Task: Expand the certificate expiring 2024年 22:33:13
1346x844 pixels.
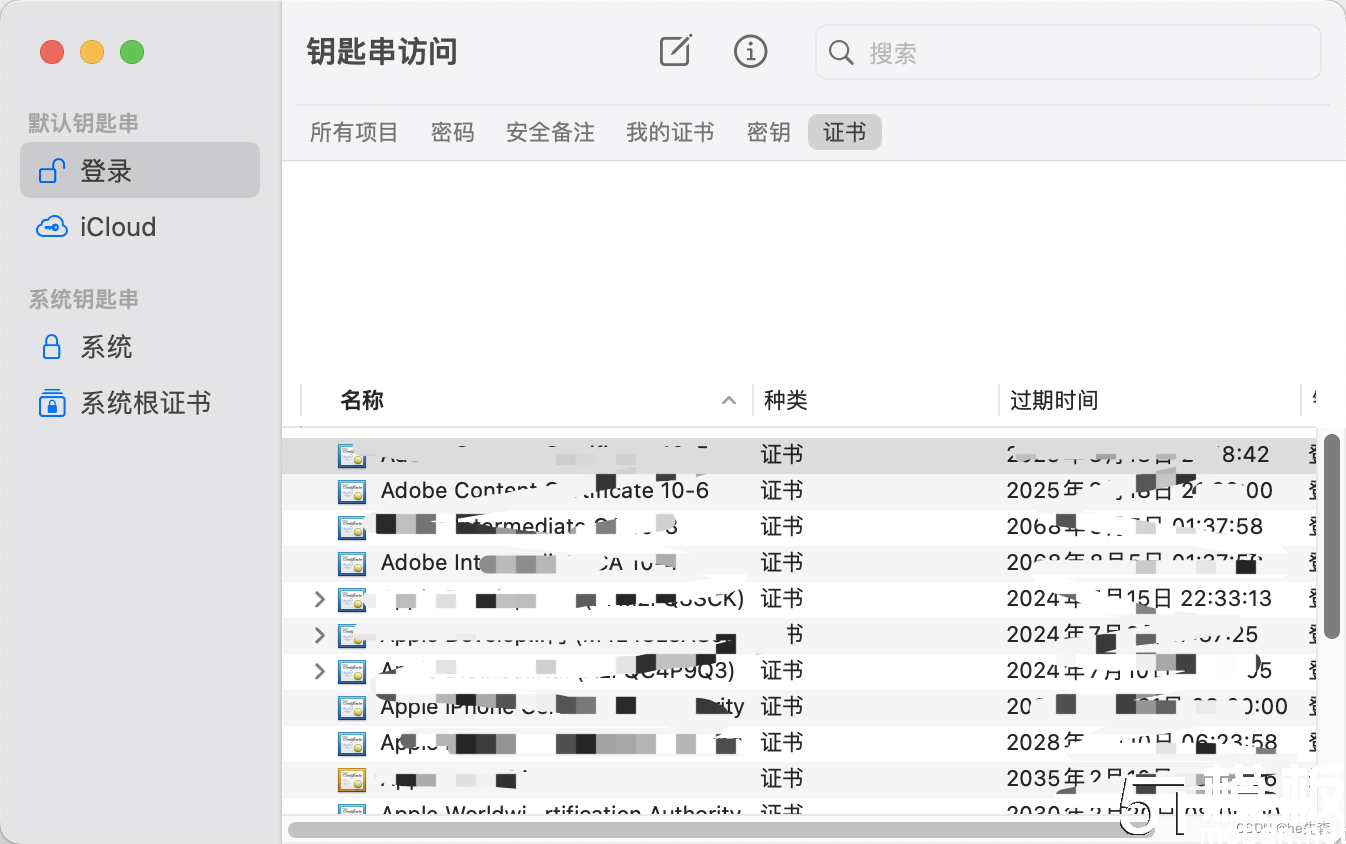Action: (319, 599)
